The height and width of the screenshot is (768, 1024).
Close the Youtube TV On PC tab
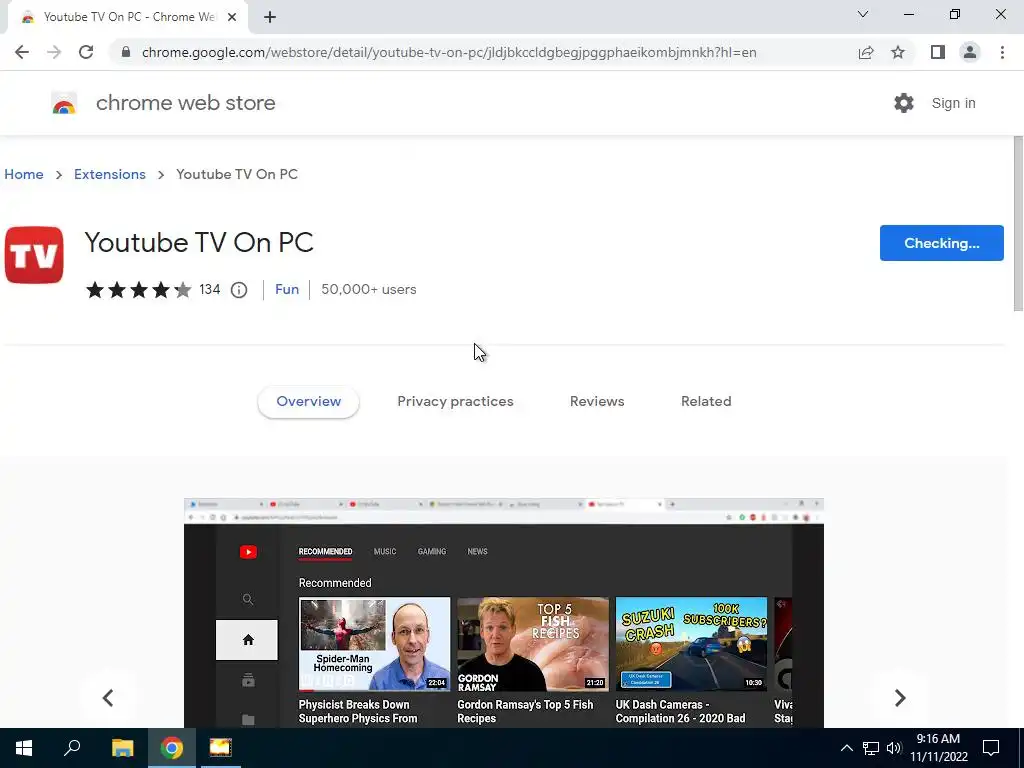(232, 17)
